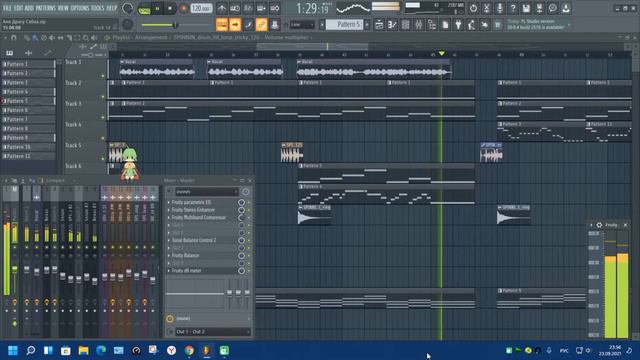640x360 pixels.
Task: Open the Channel rack view icon
Action: pos(405,25)
